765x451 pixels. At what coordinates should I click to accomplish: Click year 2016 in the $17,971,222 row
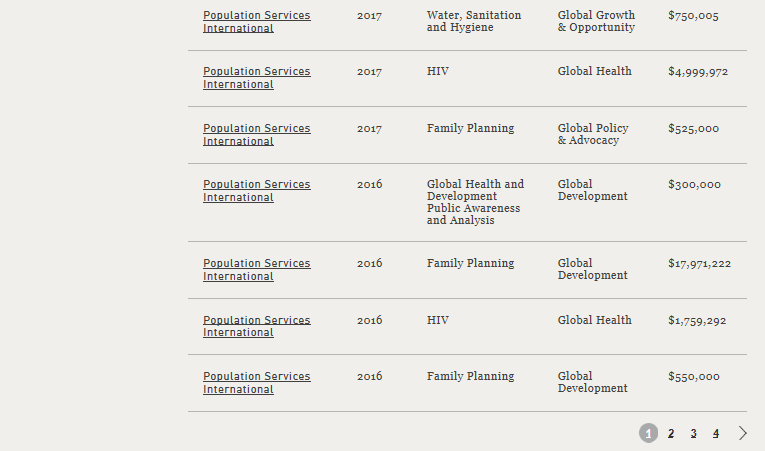(x=369, y=264)
